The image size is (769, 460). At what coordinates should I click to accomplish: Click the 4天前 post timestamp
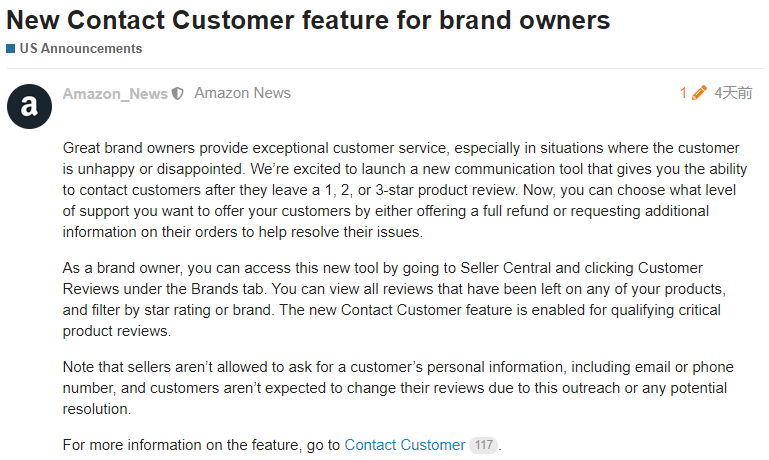(x=733, y=93)
